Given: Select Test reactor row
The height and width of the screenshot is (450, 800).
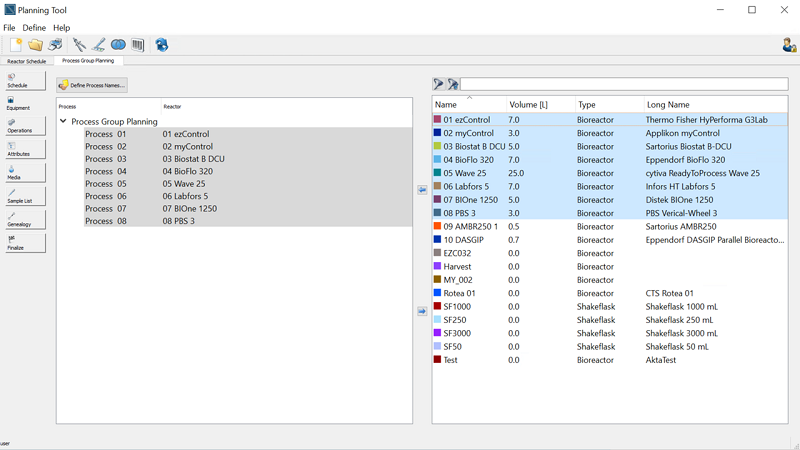Looking at the screenshot, I should tap(610, 360).
